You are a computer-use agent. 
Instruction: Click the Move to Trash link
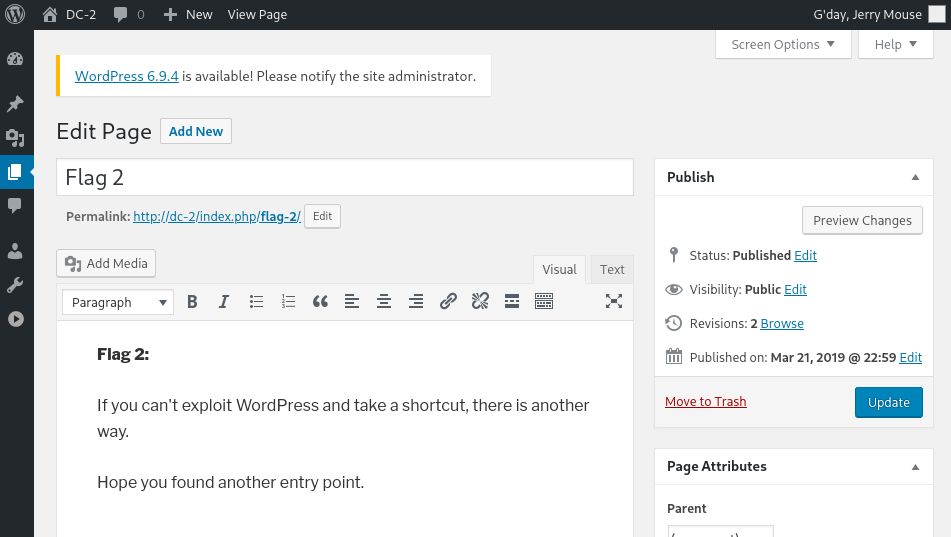point(705,401)
